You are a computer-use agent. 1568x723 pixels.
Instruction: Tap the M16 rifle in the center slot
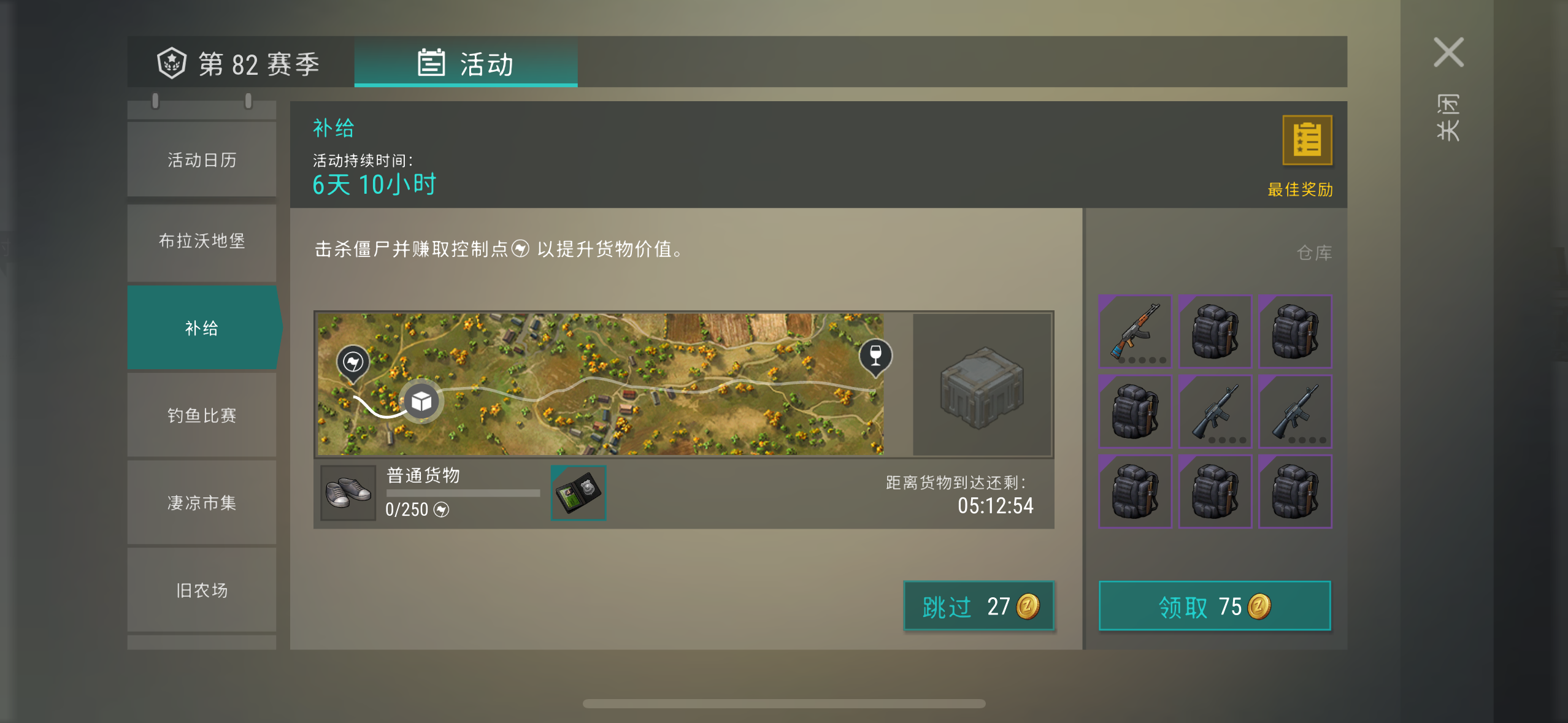pyautogui.click(x=1215, y=411)
